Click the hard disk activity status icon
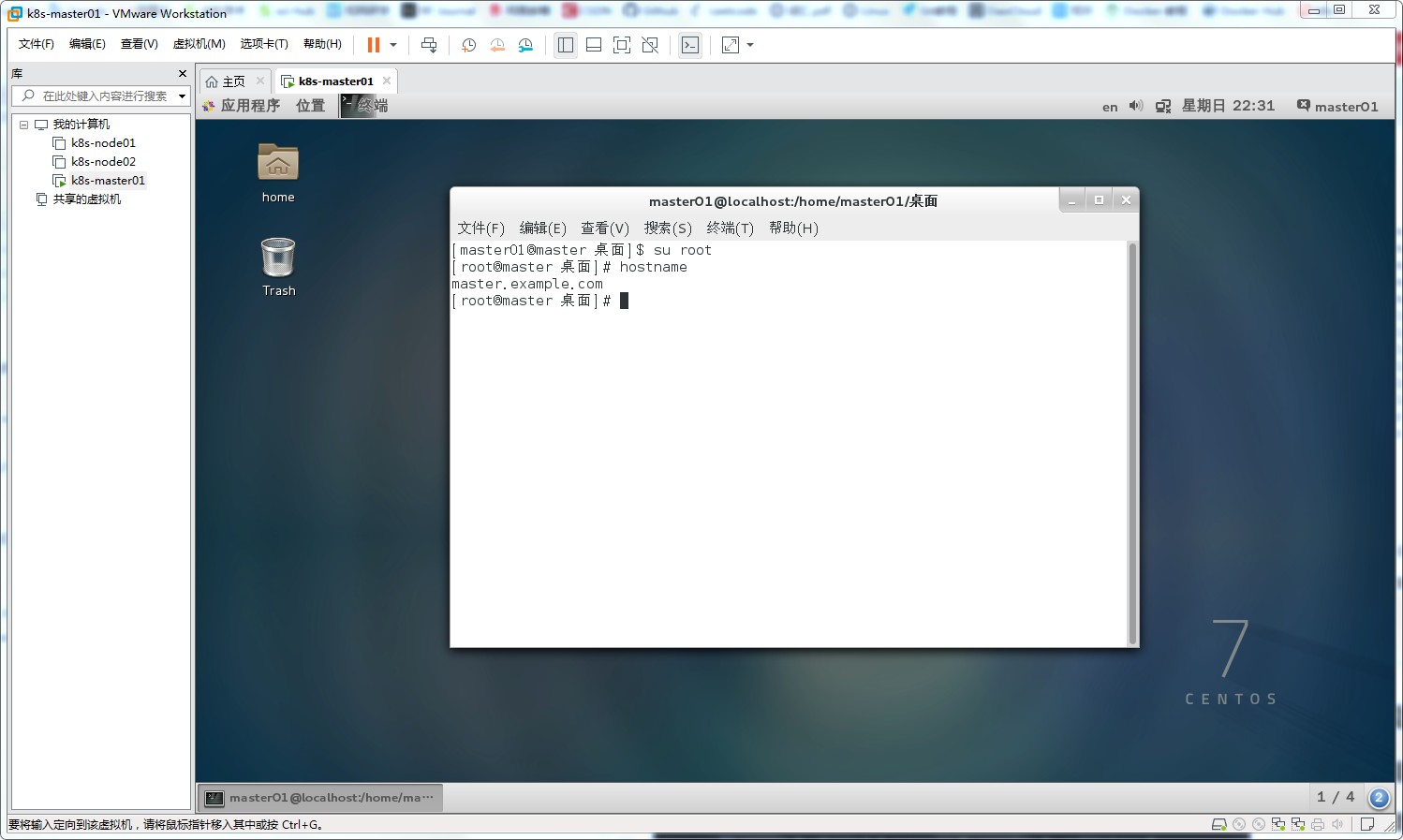The image size is (1403, 840). [1219, 824]
